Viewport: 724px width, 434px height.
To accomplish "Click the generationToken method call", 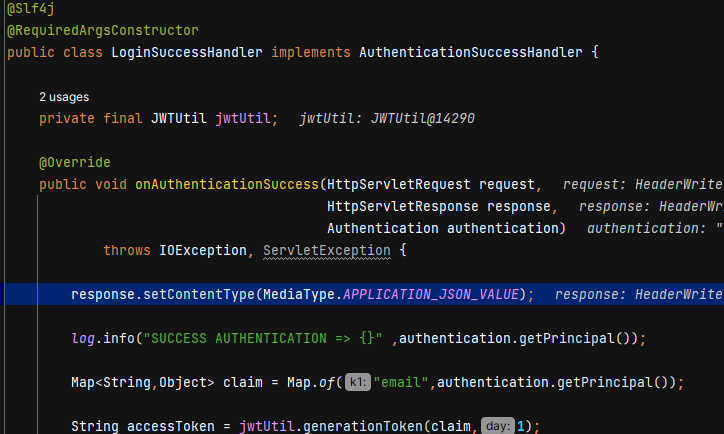I will [362, 426].
